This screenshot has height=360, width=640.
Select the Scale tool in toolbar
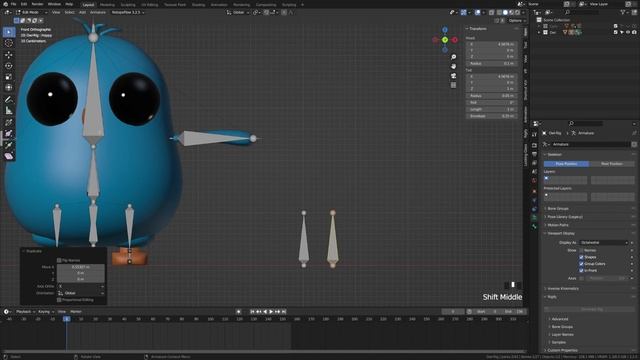9,77
